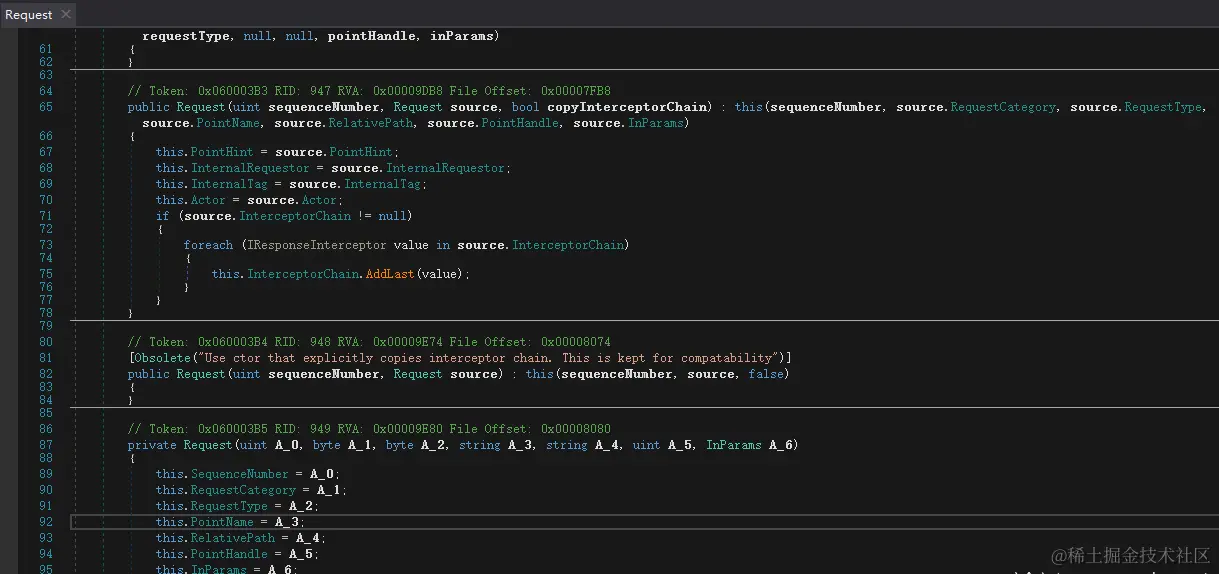Image resolution: width=1219 pixels, height=574 pixels.
Task: Click line number 92 in the gutter
Action: point(45,522)
